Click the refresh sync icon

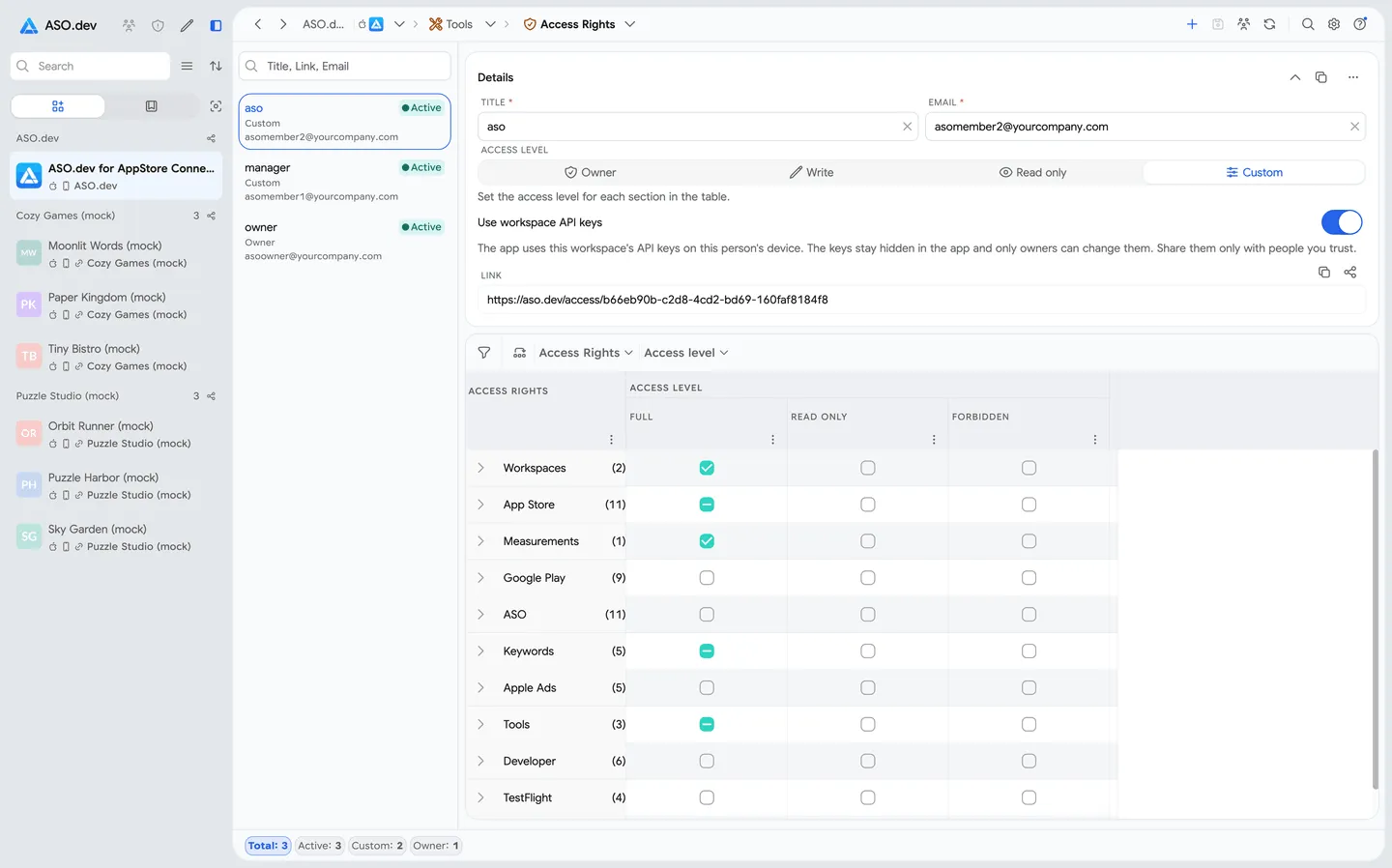tap(1269, 24)
